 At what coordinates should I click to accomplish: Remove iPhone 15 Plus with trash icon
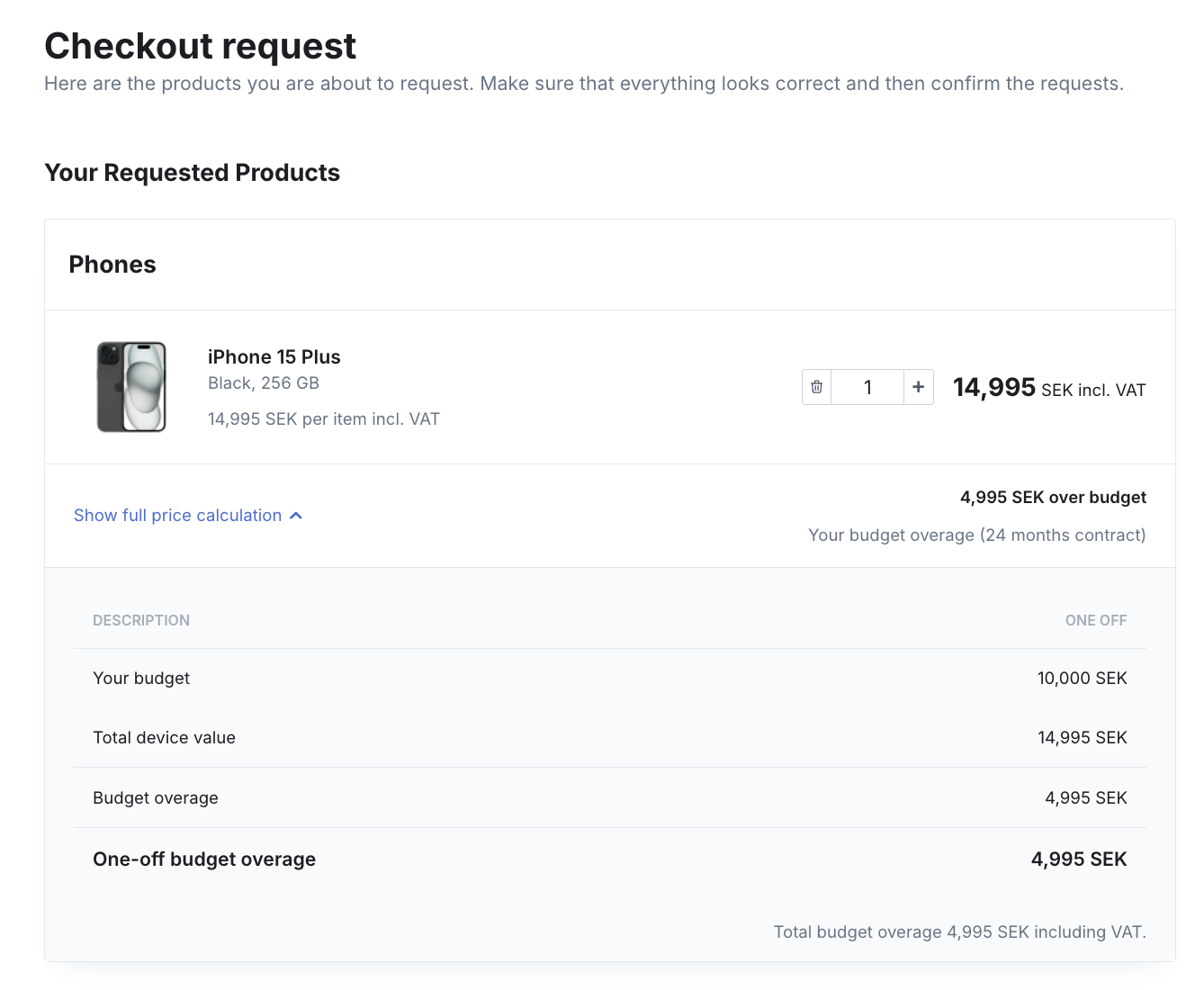(x=817, y=387)
